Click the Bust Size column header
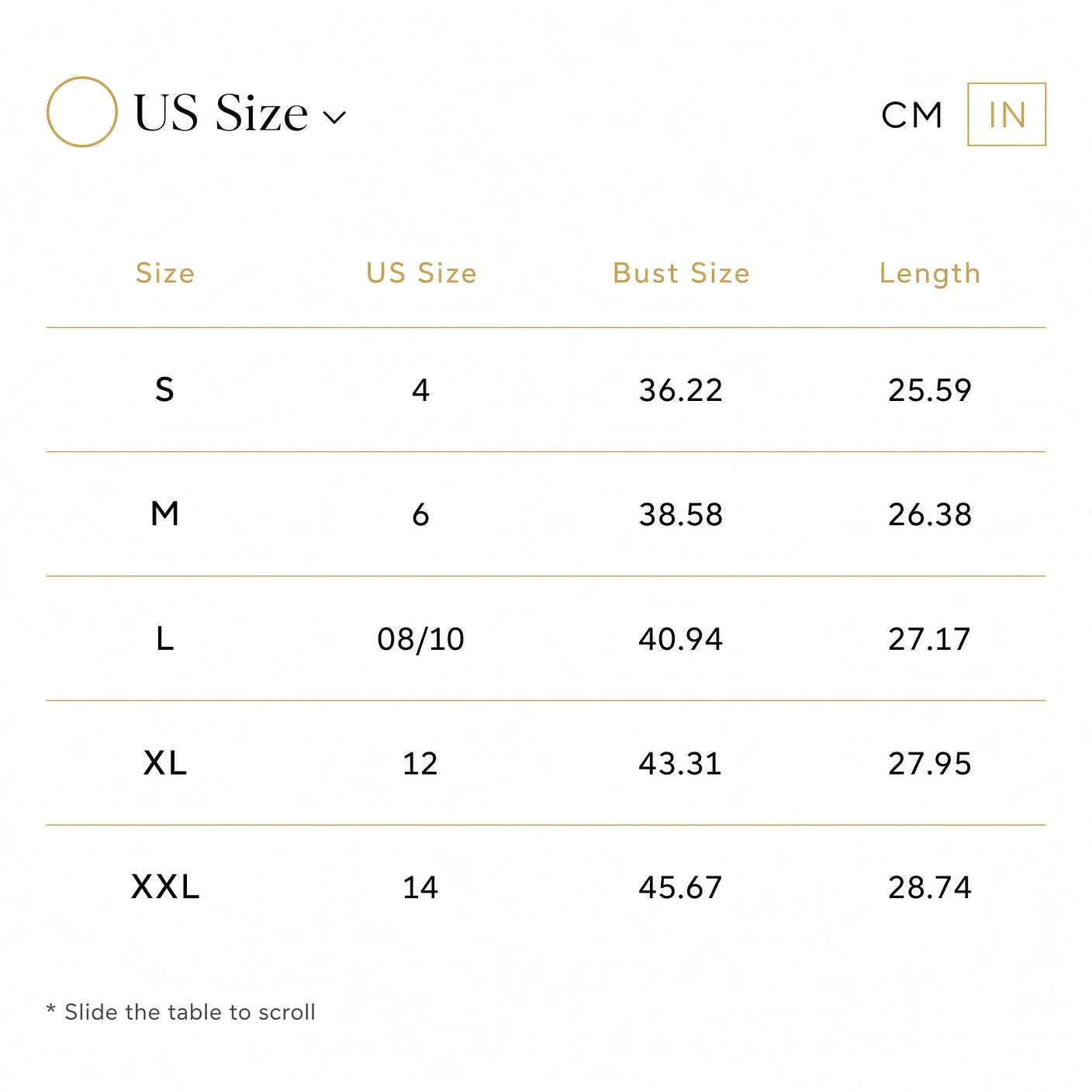The height and width of the screenshot is (1092, 1092). (x=681, y=273)
